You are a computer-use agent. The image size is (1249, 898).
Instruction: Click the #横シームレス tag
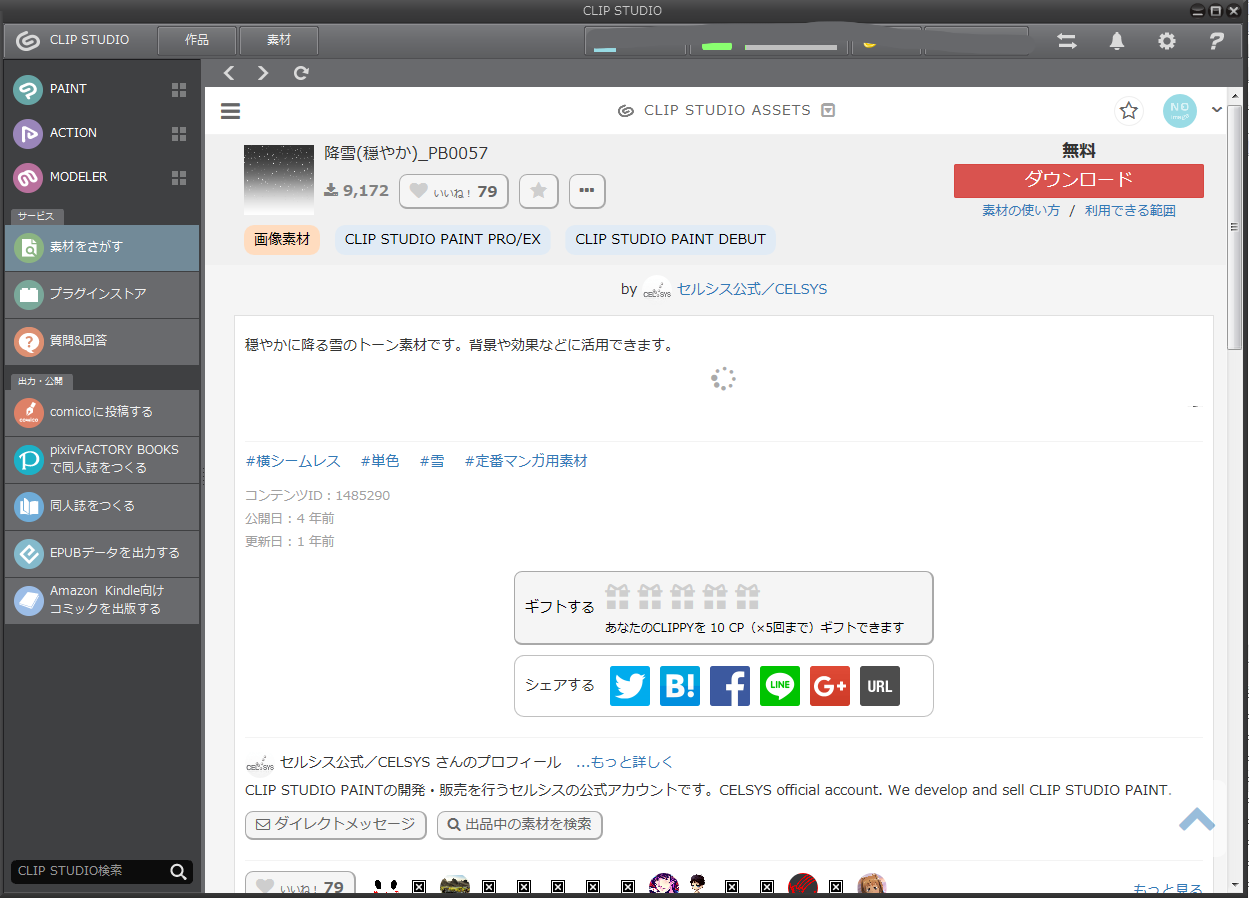pyautogui.click(x=293, y=461)
